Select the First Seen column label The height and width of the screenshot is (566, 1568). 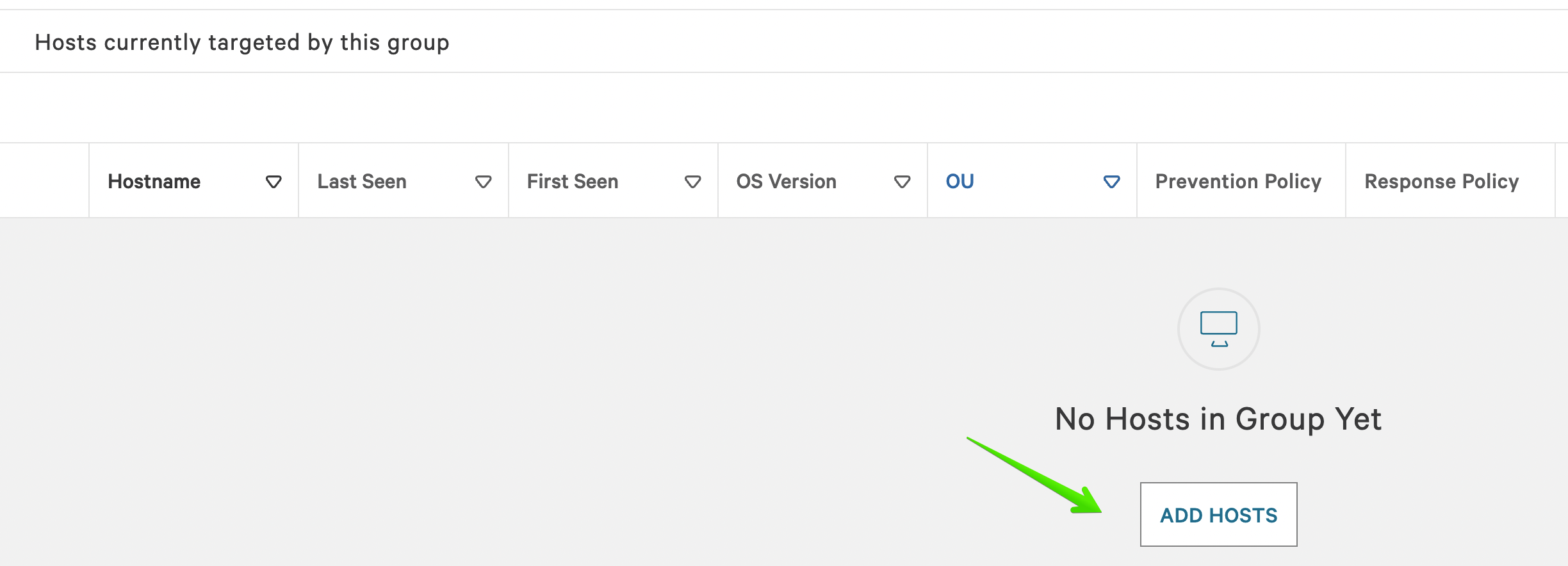pos(573,182)
